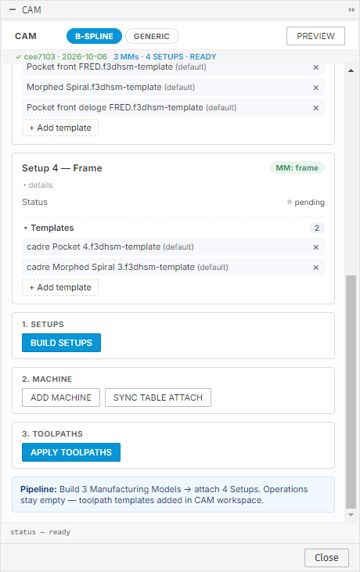
Task: Delete Pocket front deloge FRED template
Action: (316, 108)
